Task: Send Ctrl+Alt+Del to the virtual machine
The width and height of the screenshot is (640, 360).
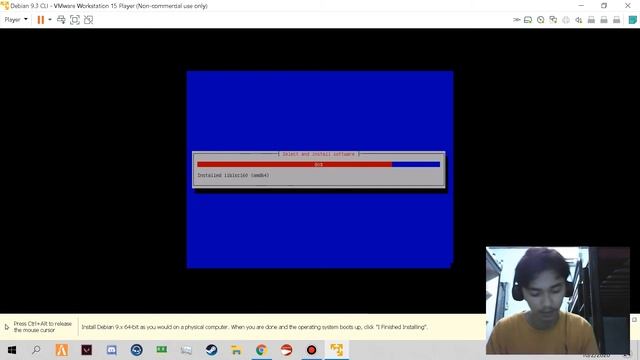Action: [61, 20]
